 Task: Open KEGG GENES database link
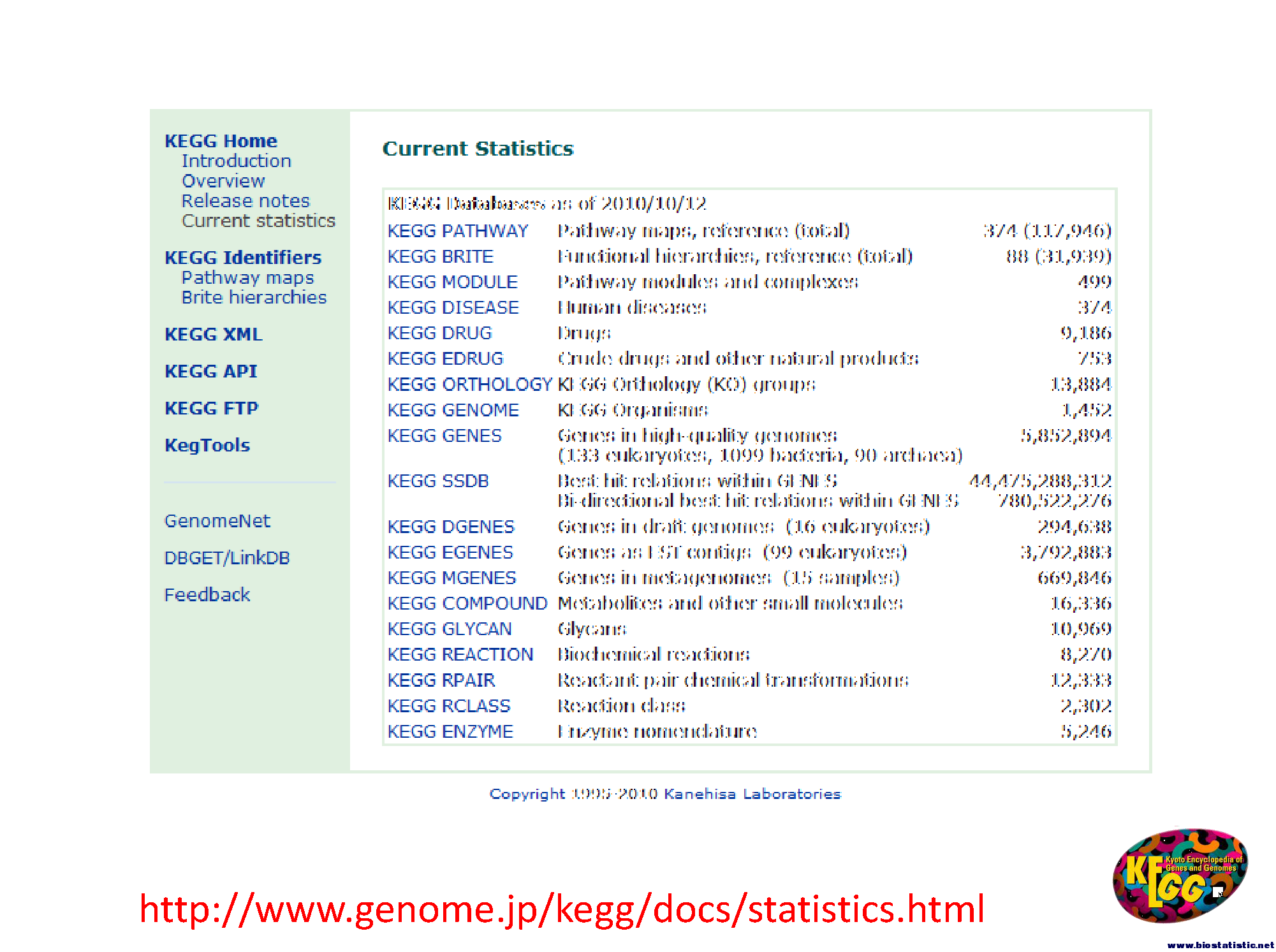point(445,436)
